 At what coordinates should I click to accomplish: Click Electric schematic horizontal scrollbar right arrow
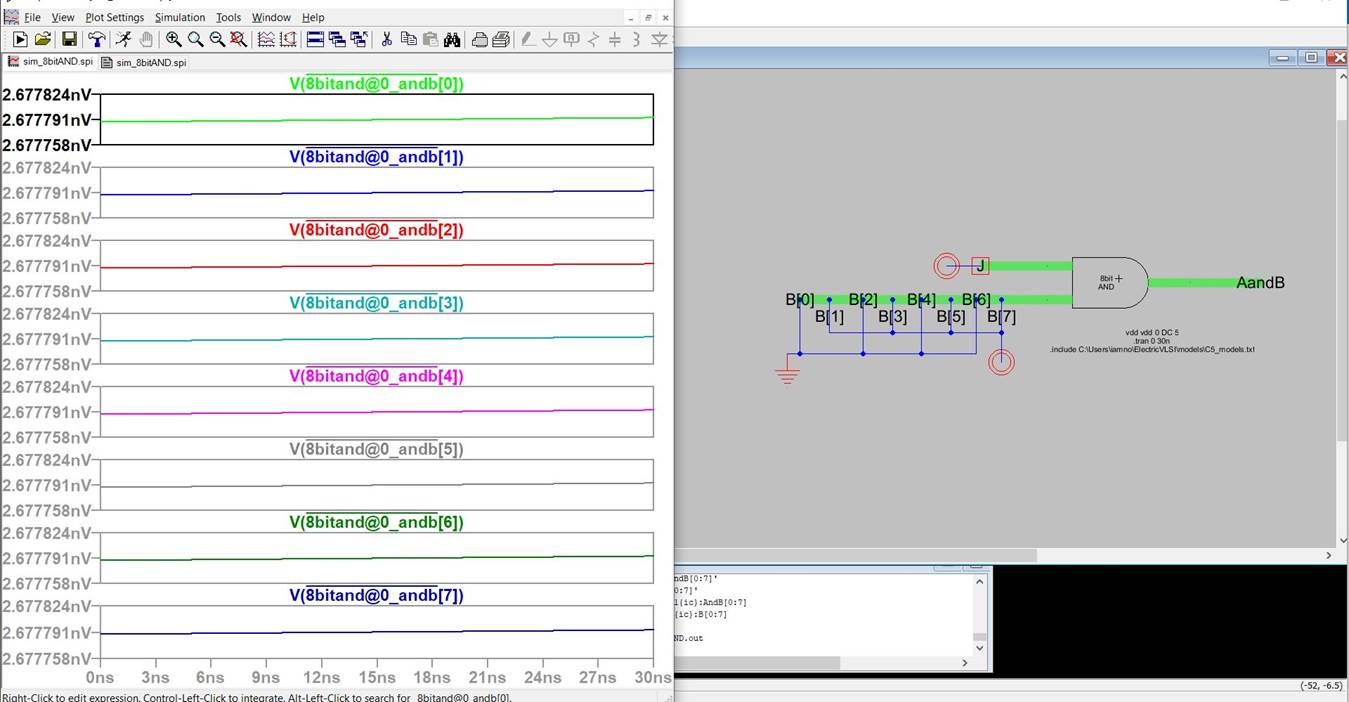pos(1329,555)
